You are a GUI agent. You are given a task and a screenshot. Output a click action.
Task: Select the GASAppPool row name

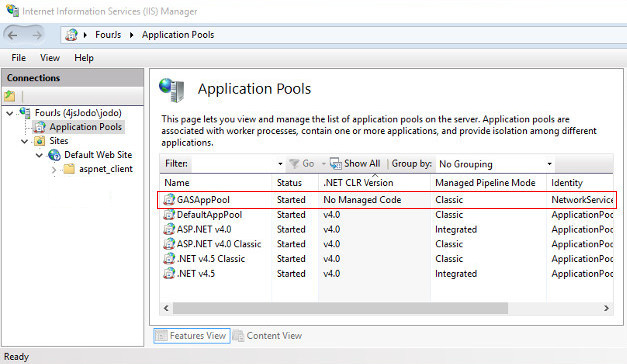click(203, 200)
